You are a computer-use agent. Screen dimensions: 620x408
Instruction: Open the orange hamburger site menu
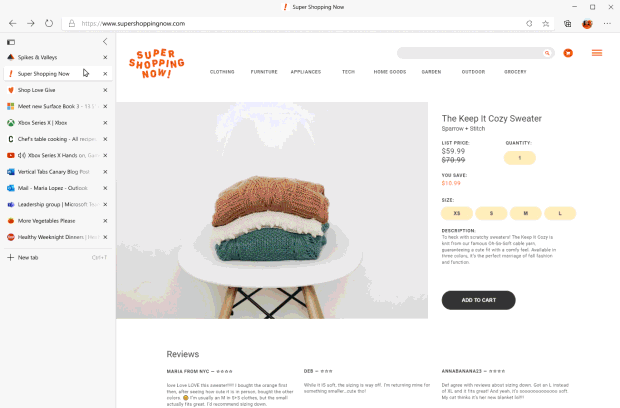(597, 53)
